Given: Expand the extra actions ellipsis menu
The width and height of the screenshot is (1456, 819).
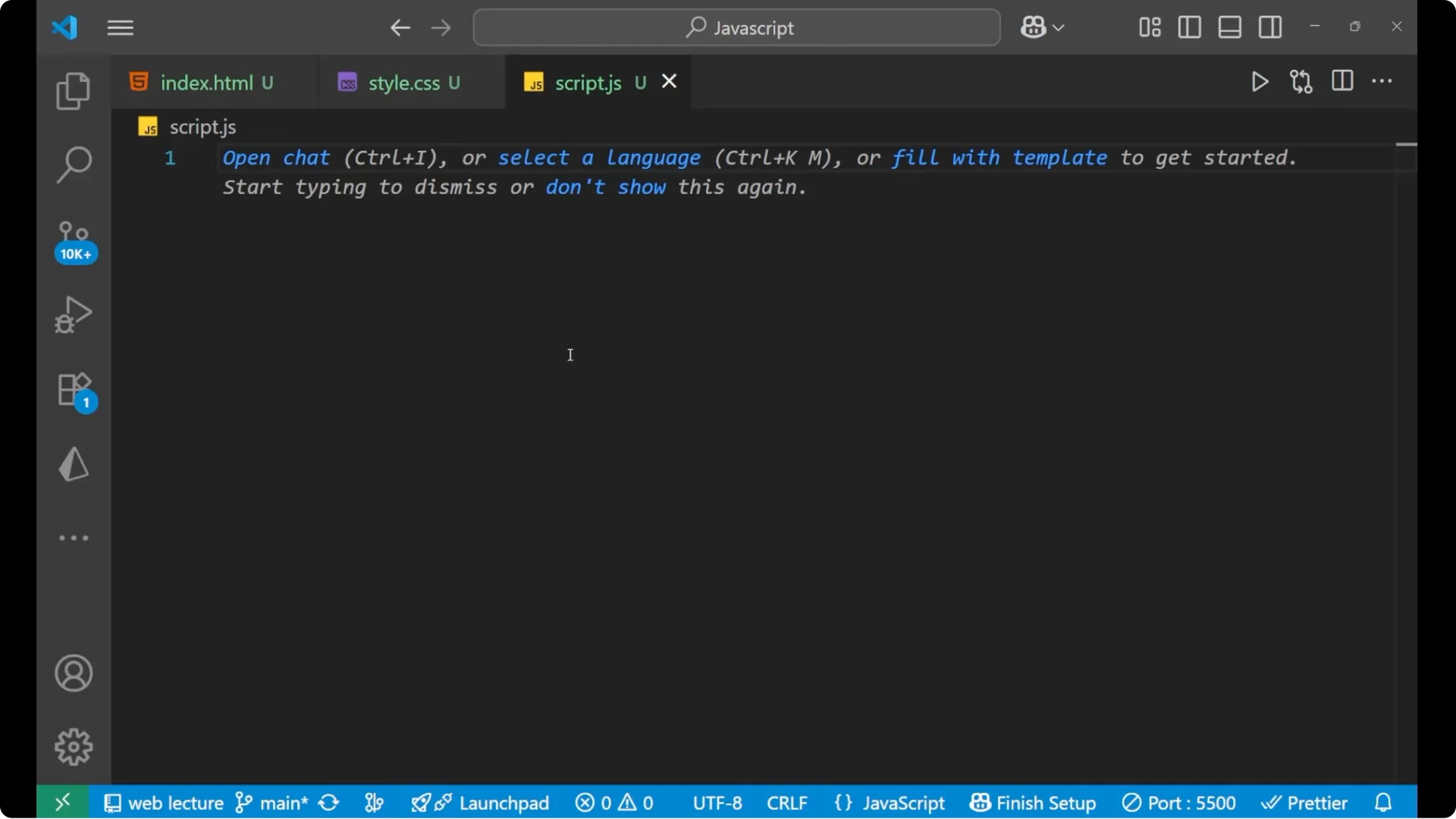Looking at the screenshot, I should (1383, 81).
